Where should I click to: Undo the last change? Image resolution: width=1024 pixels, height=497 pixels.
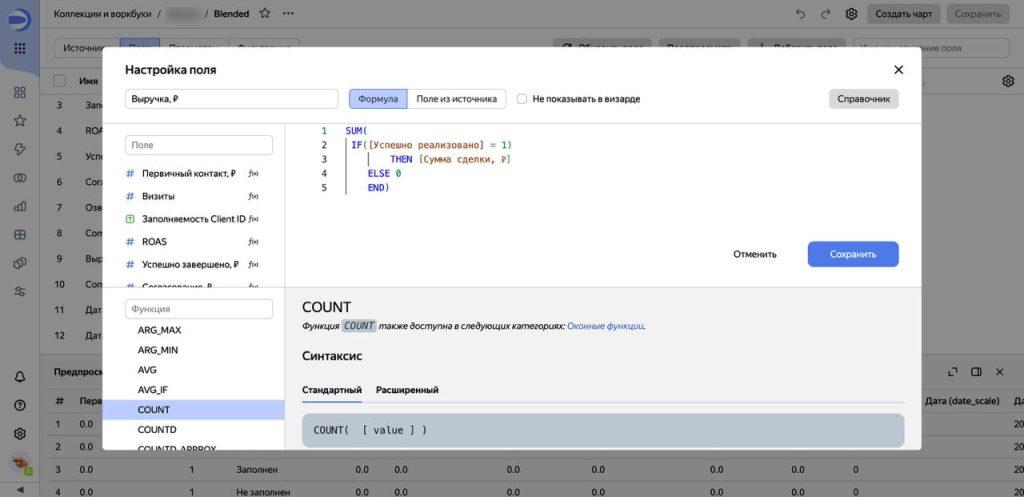(801, 14)
